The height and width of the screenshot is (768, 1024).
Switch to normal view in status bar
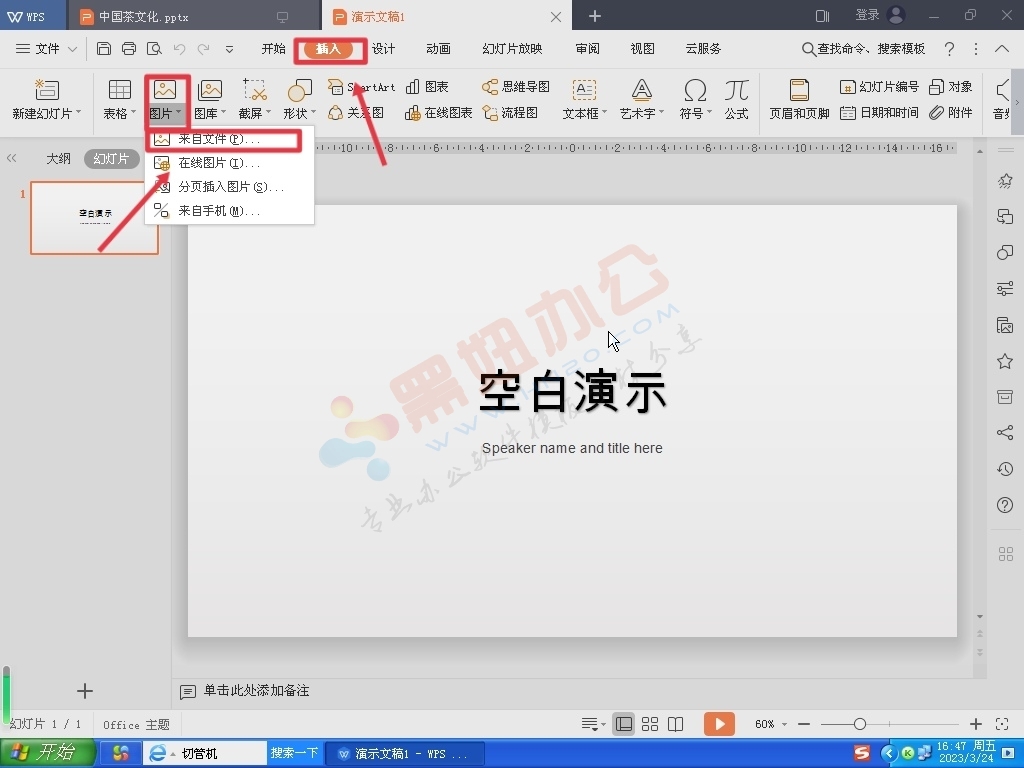[624, 724]
